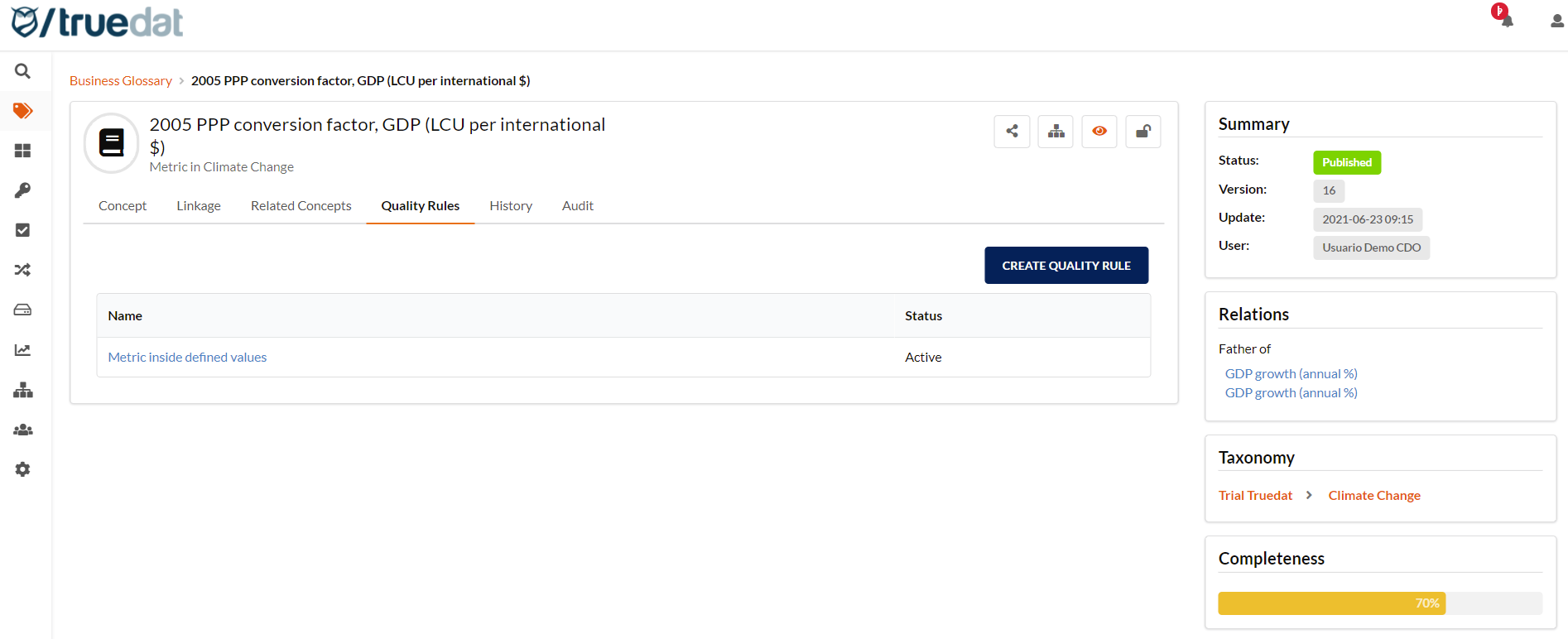Click the share concept button
The image size is (1568, 639).
click(x=1012, y=132)
